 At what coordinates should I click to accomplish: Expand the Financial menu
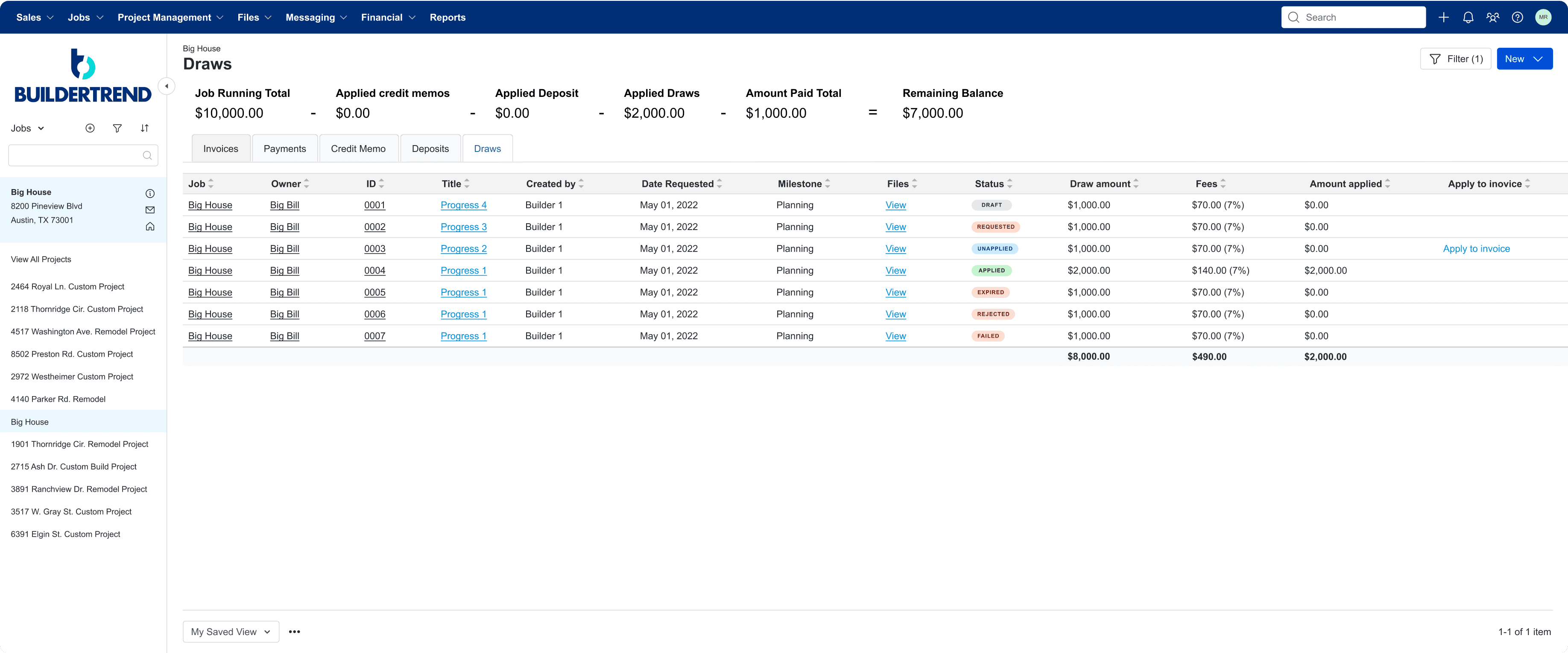(x=388, y=17)
